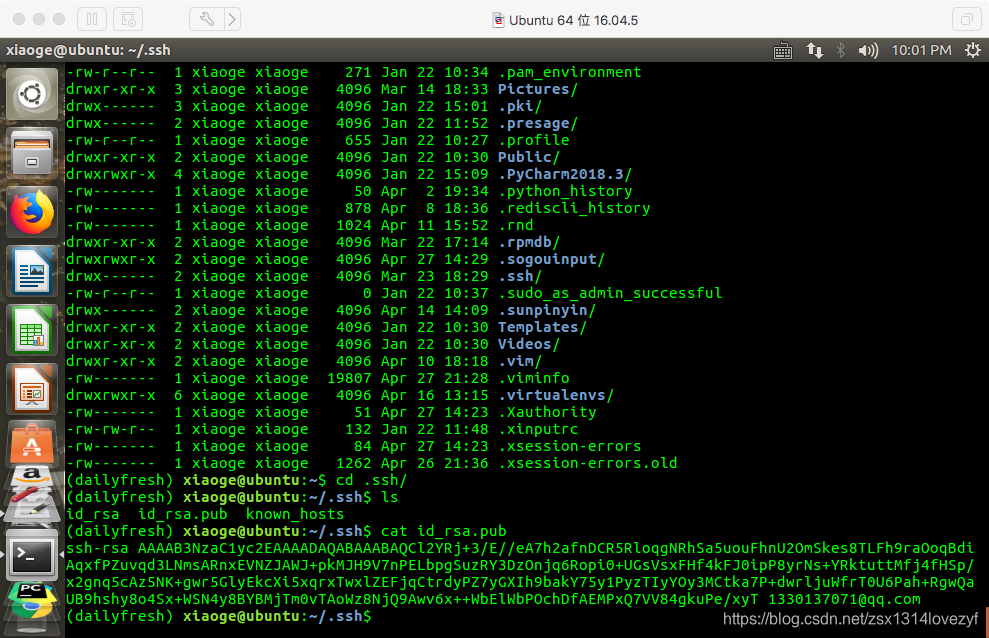Viewport: 989px width, 638px height.
Task: Click the .ssh/ directory entry
Action: (x=520, y=277)
